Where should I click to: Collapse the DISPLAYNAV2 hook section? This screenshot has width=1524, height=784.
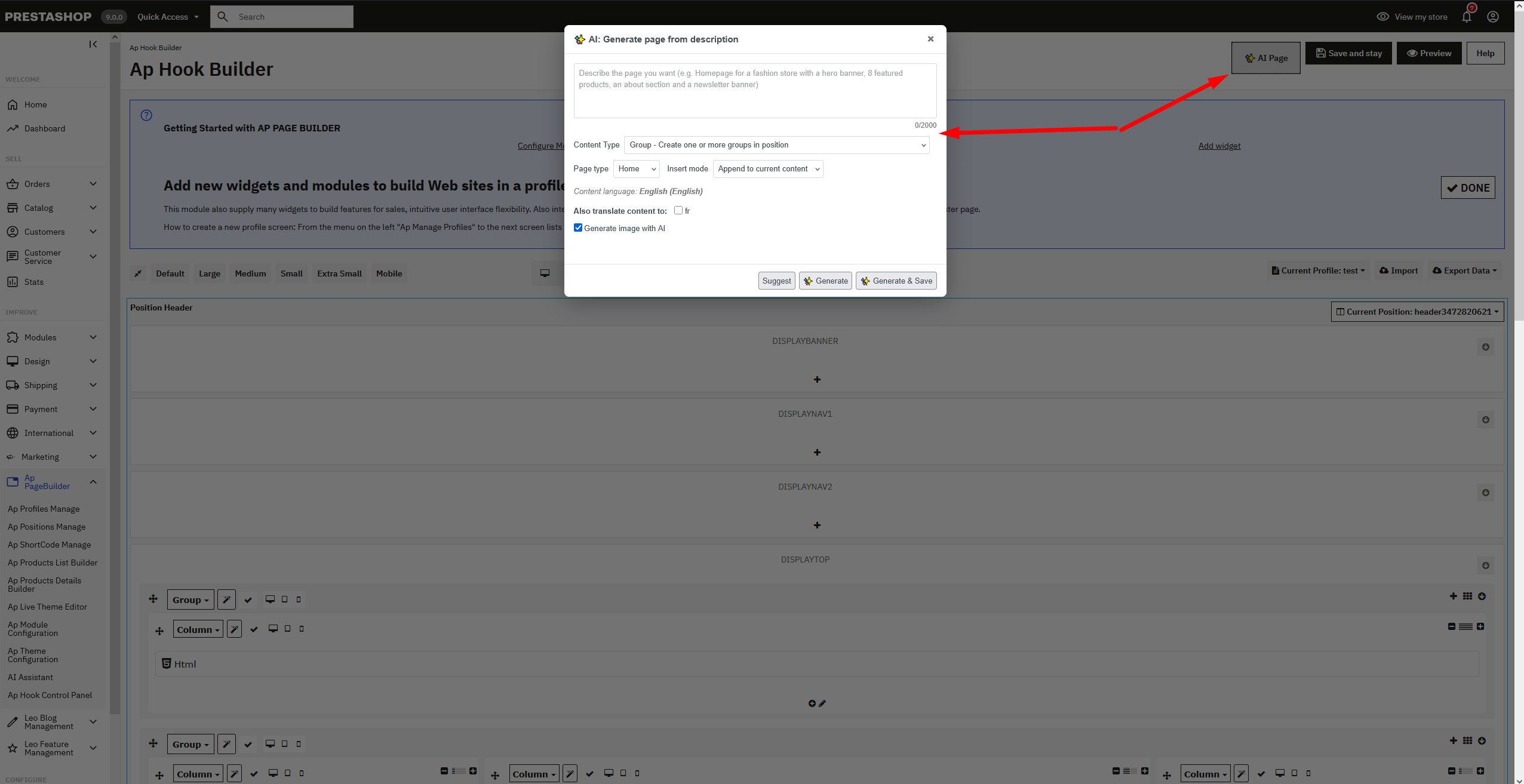[1486, 493]
